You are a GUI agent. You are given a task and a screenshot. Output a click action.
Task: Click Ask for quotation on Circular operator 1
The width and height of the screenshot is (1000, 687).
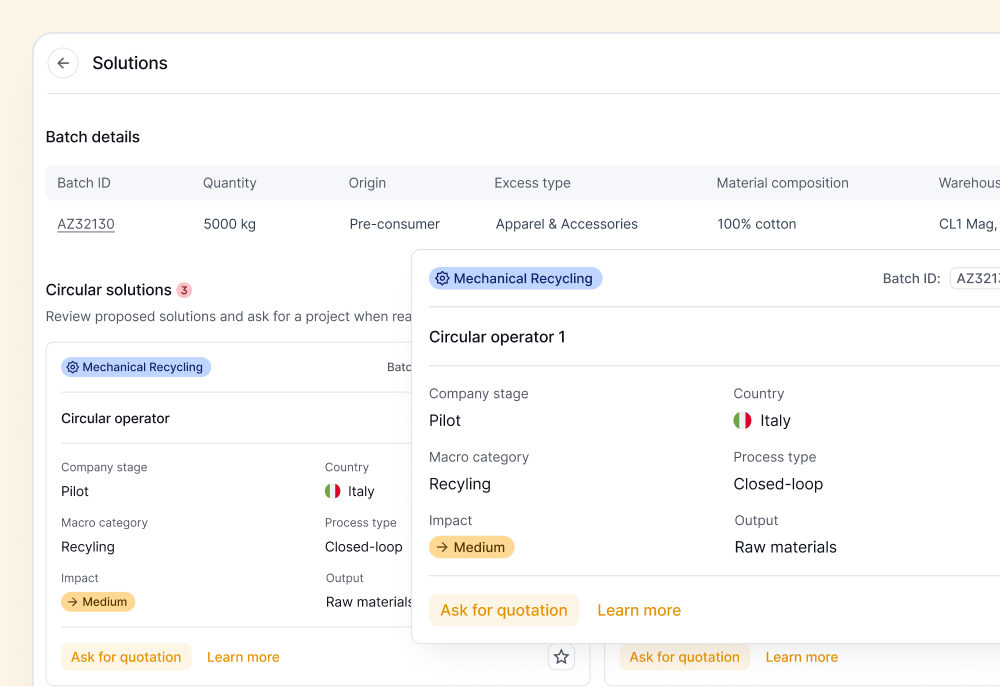pyautogui.click(x=504, y=610)
